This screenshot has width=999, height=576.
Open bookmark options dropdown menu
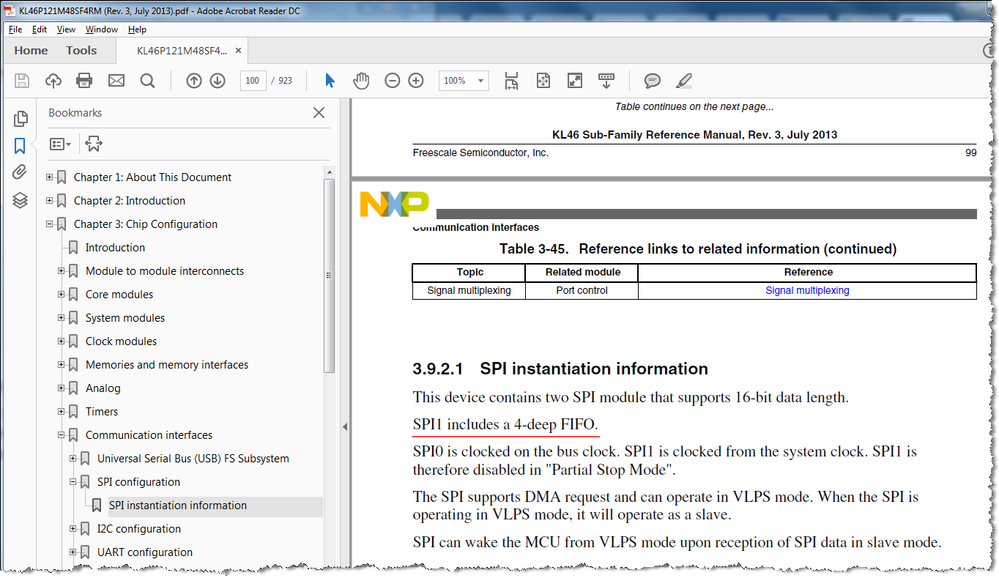click(x=60, y=145)
